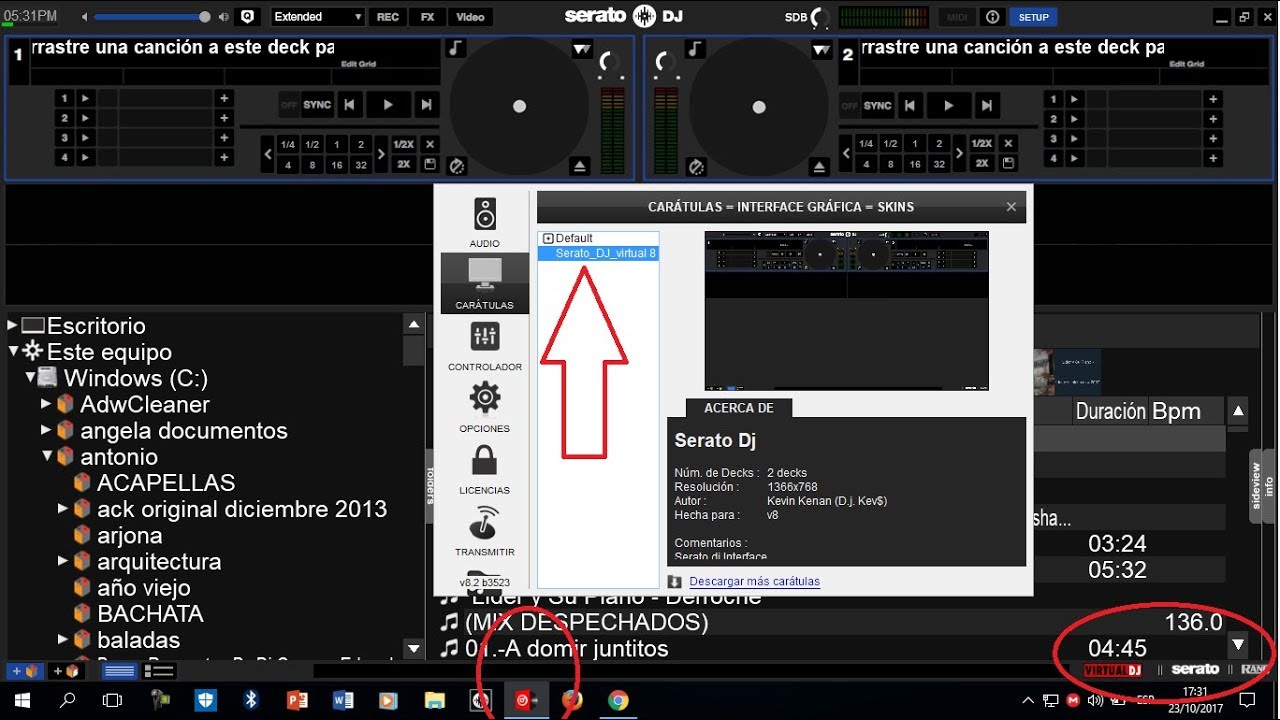Viewport: 1280px width, 720px height.
Task: Expand the Escritorio tree node
Action: (12, 325)
